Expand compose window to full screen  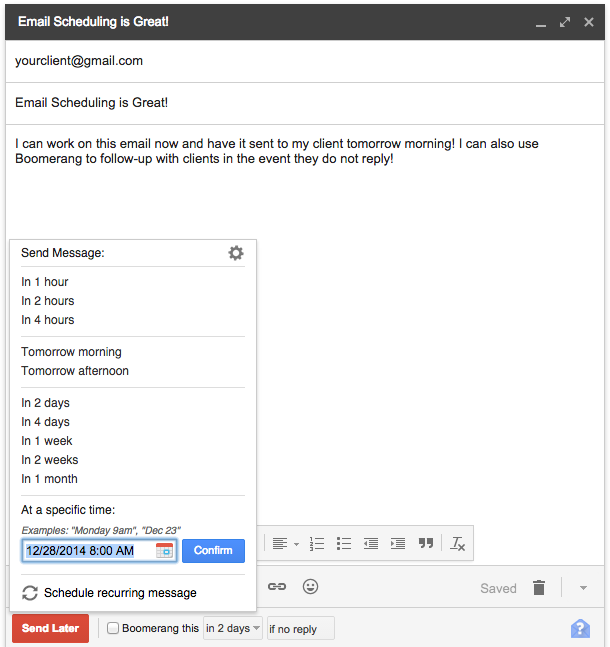565,22
